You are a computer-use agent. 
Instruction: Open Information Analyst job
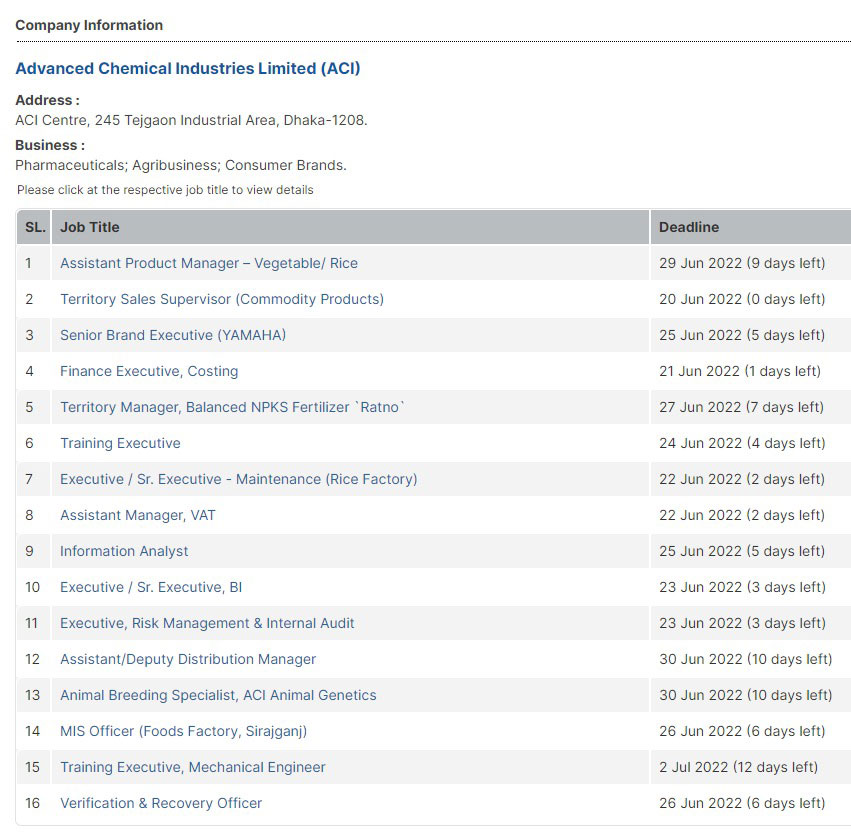click(124, 551)
